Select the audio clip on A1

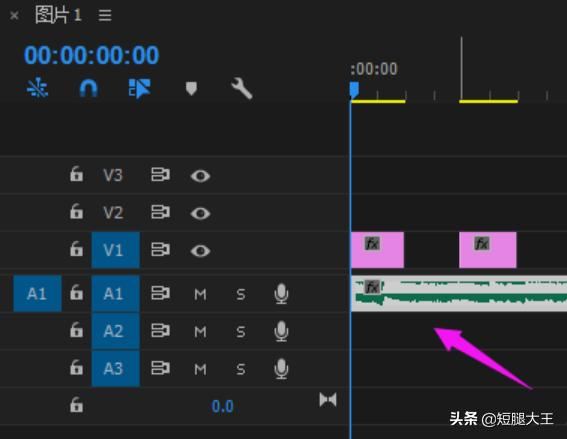(x=459, y=293)
